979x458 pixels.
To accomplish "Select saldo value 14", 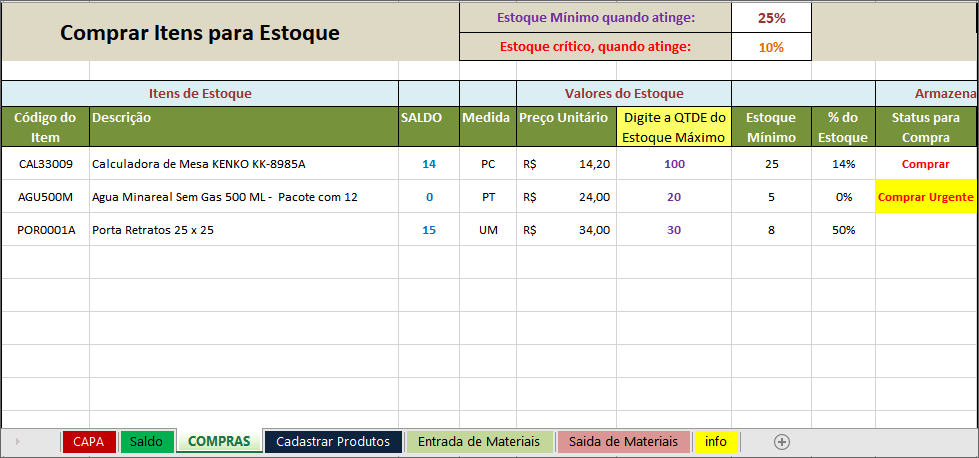I will click(429, 164).
